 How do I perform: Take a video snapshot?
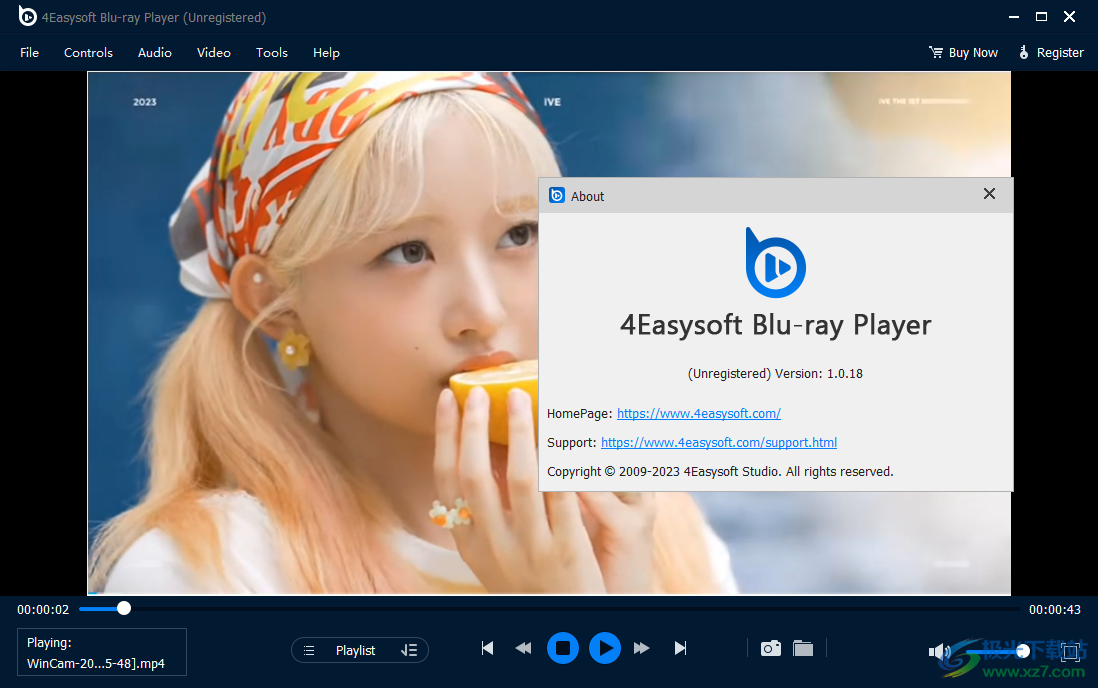pyautogui.click(x=770, y=648)
